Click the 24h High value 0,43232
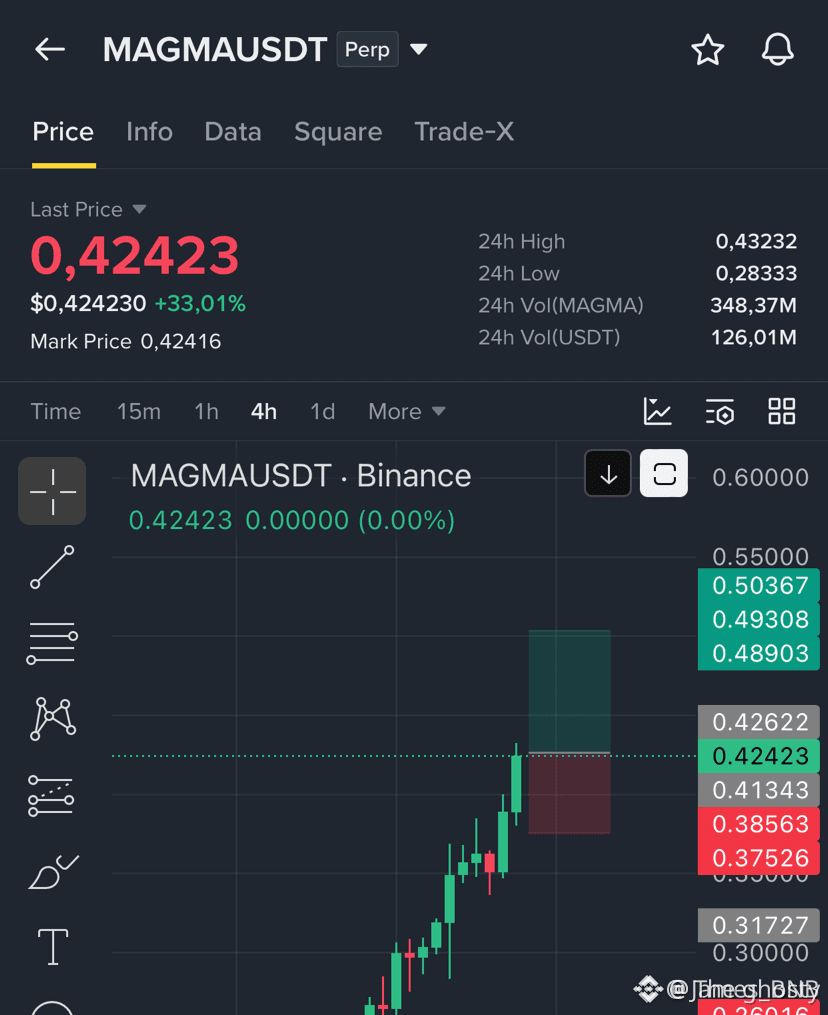828x1015 pixels. coord(756,241)
